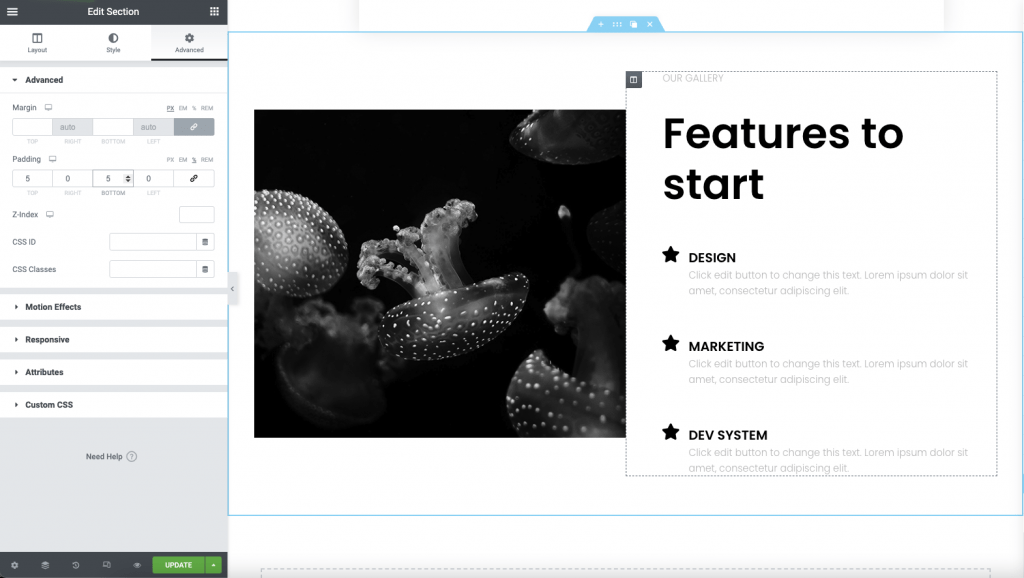Image resolution: width=1024 pixels, height=578 pixels.
Task: Open the Update button dropdown arrow
Action: (x=212, y=565)
